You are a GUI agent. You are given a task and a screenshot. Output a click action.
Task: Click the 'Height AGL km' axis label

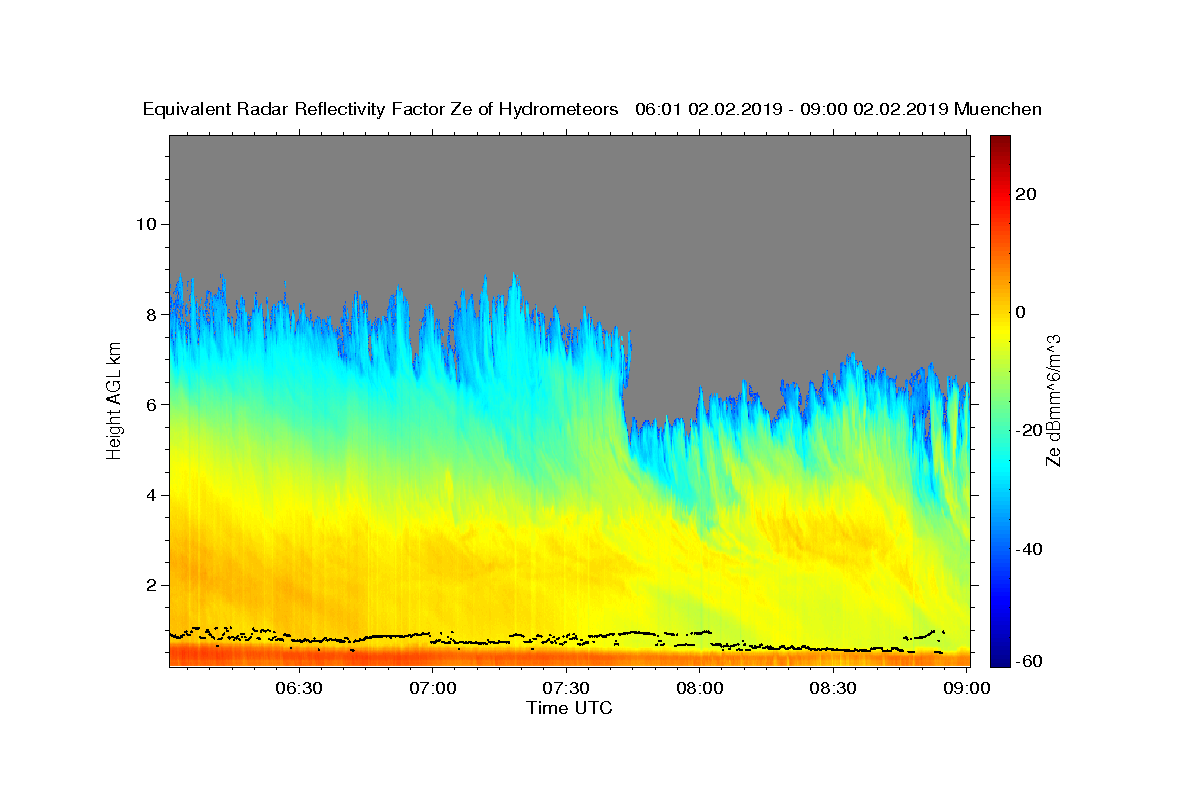[x=115, y=401]
